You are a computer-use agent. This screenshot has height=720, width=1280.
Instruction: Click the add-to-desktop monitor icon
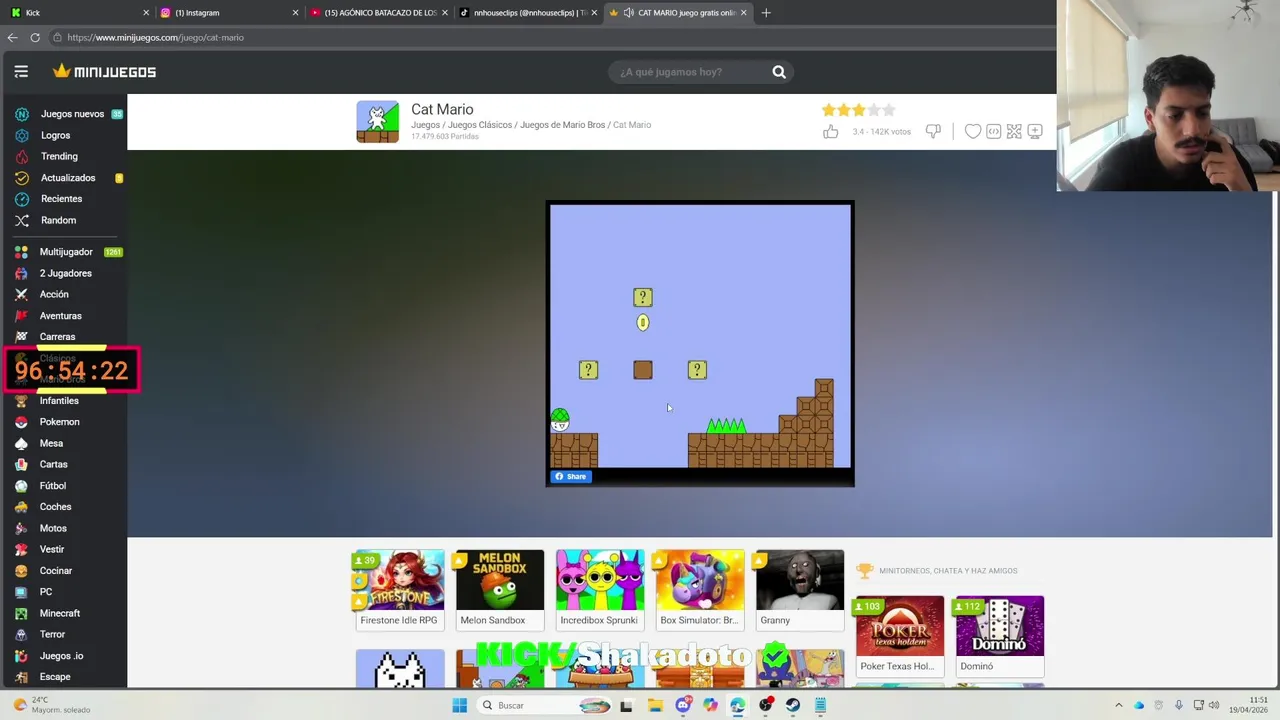1035,131
